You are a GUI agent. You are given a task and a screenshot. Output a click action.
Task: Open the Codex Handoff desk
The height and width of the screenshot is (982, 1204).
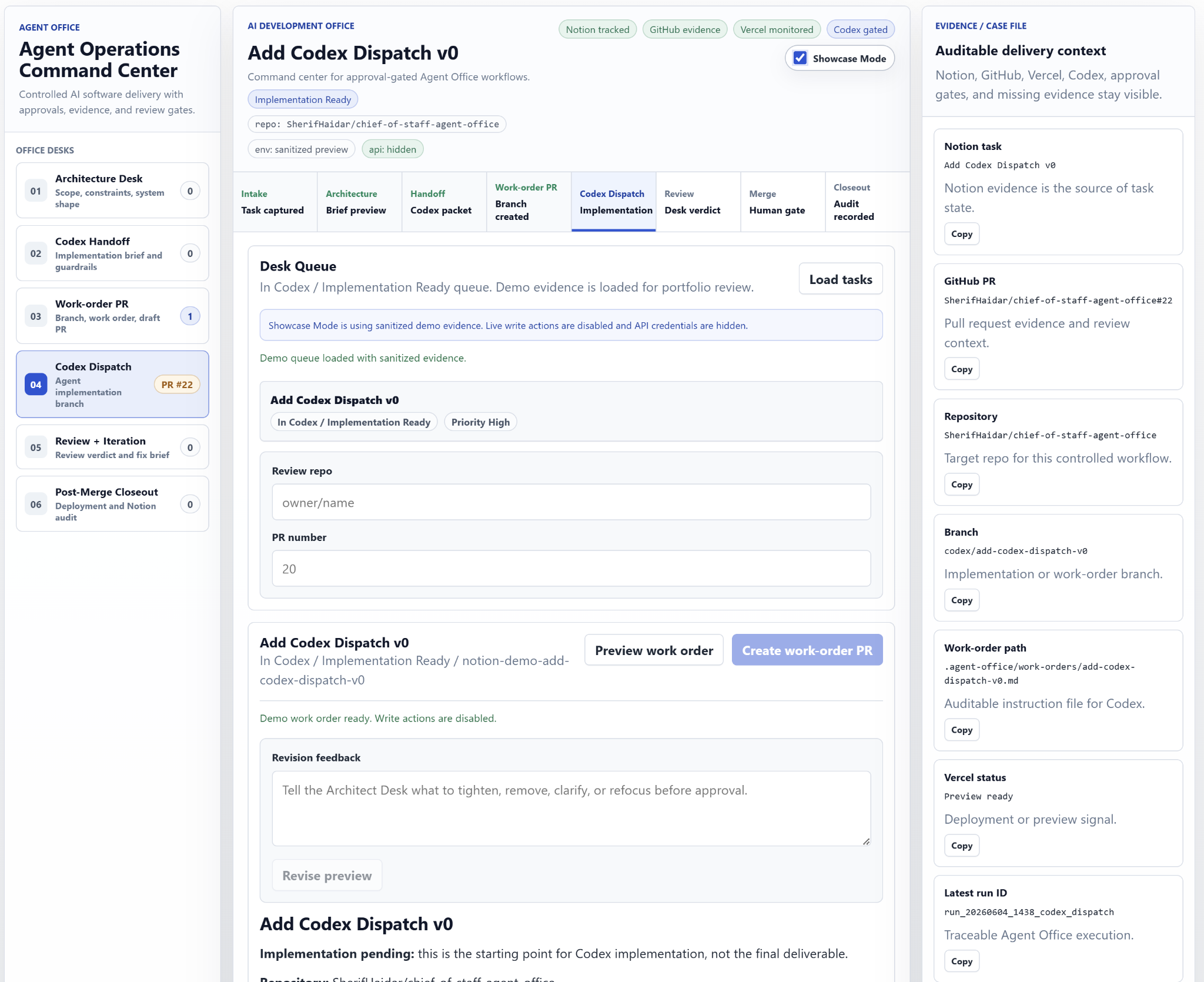coord(112,253)
